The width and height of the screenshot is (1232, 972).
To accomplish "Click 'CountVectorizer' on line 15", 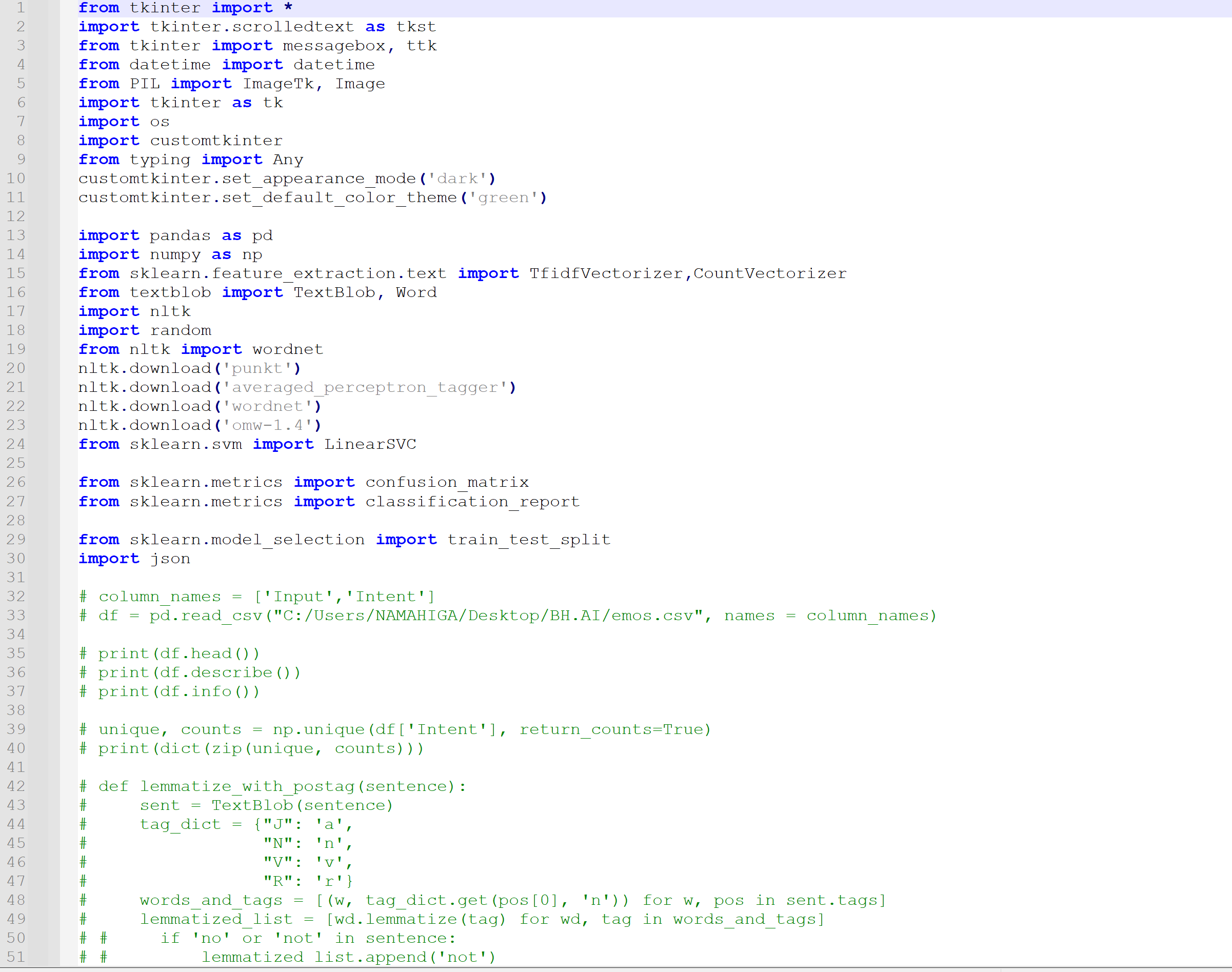I will coord(769,273).
